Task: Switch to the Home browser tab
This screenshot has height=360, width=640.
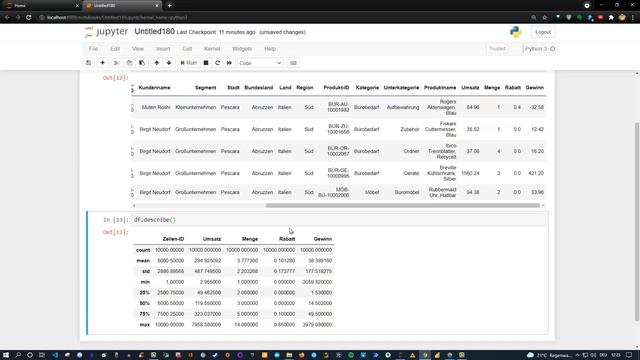Action: tap(41, 6)
